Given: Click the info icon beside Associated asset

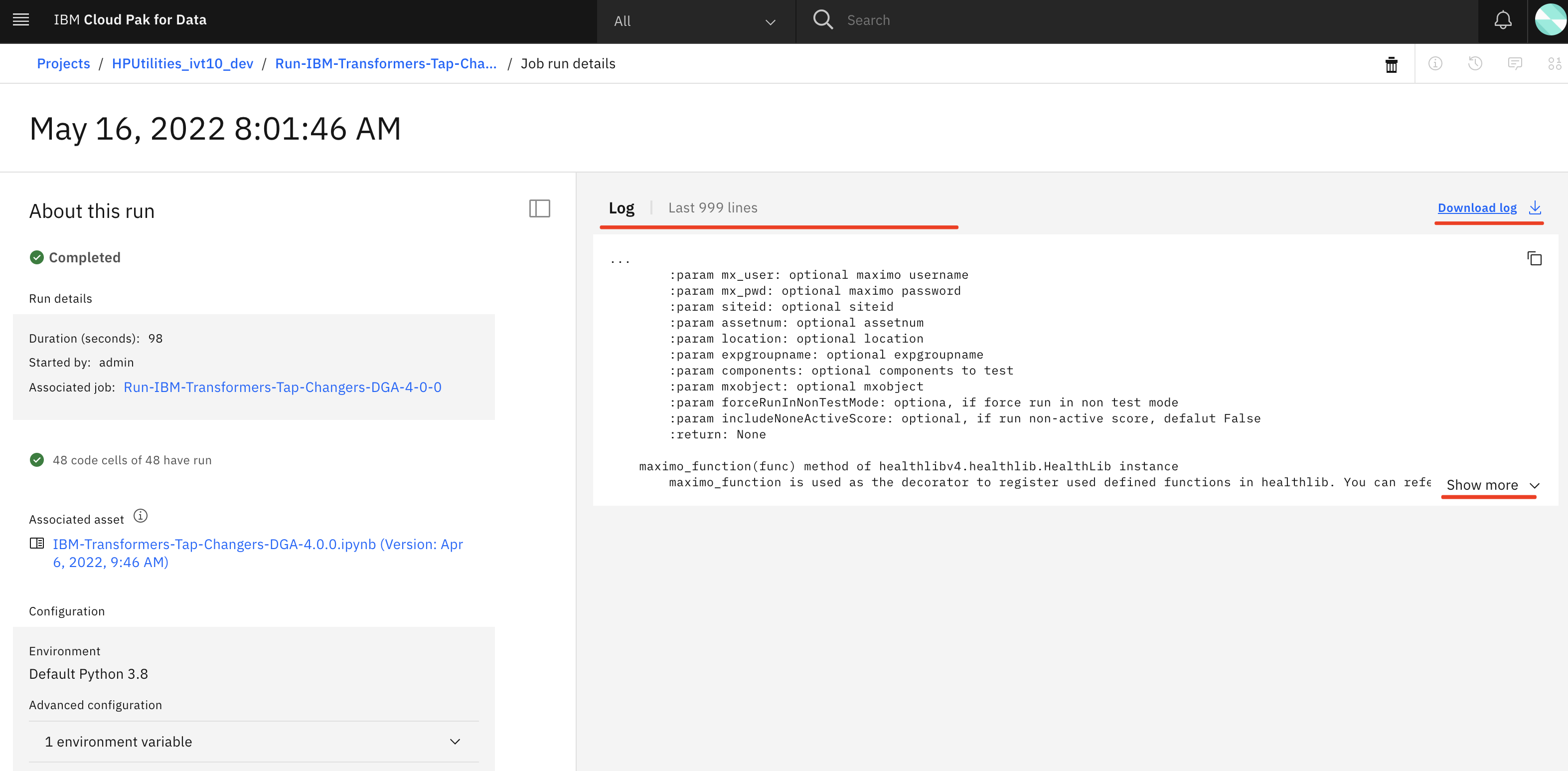Looking at the screenshot, I should 141,517.
